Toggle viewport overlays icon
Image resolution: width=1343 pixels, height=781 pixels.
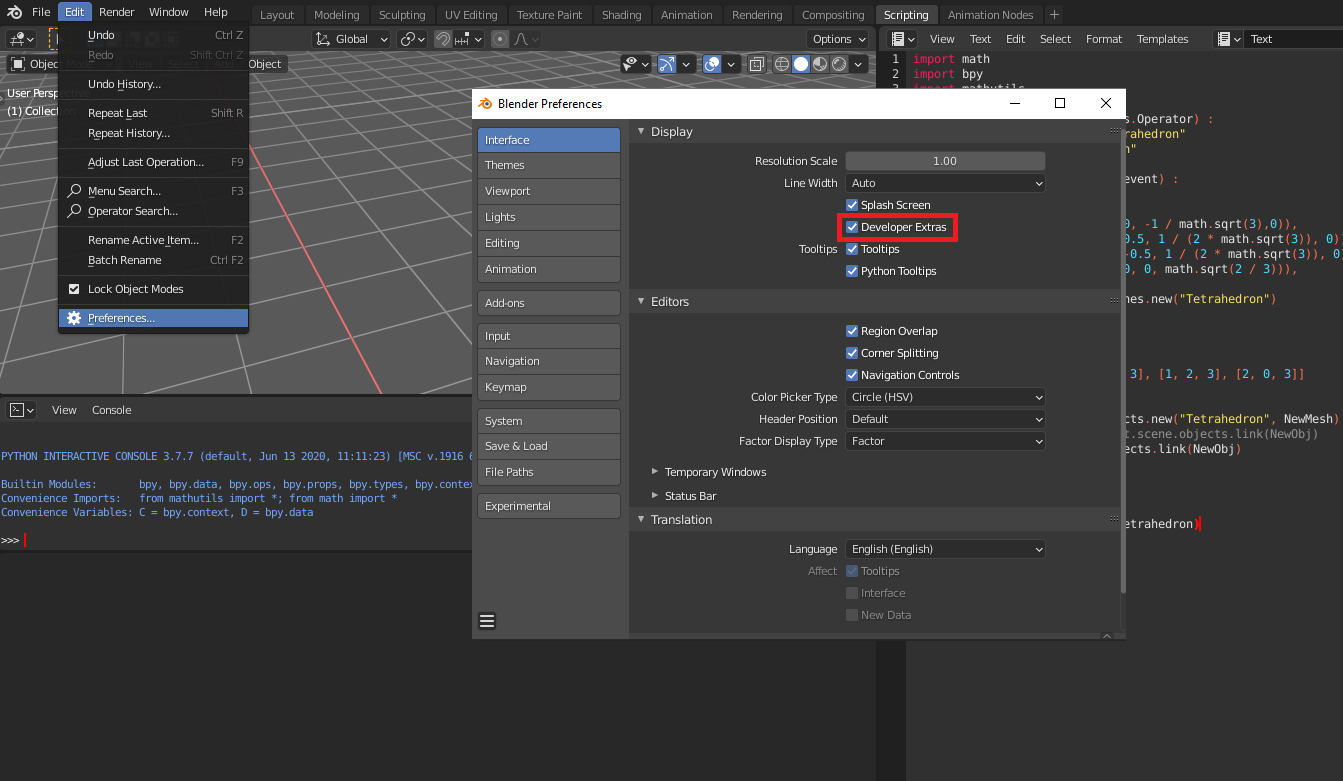tap(712, 64)
